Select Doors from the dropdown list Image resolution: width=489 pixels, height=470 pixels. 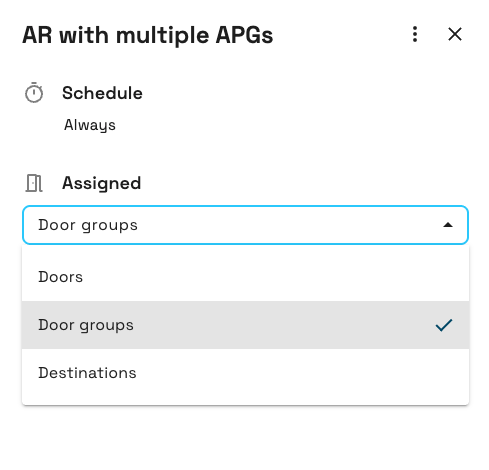[x=245, y=277]
